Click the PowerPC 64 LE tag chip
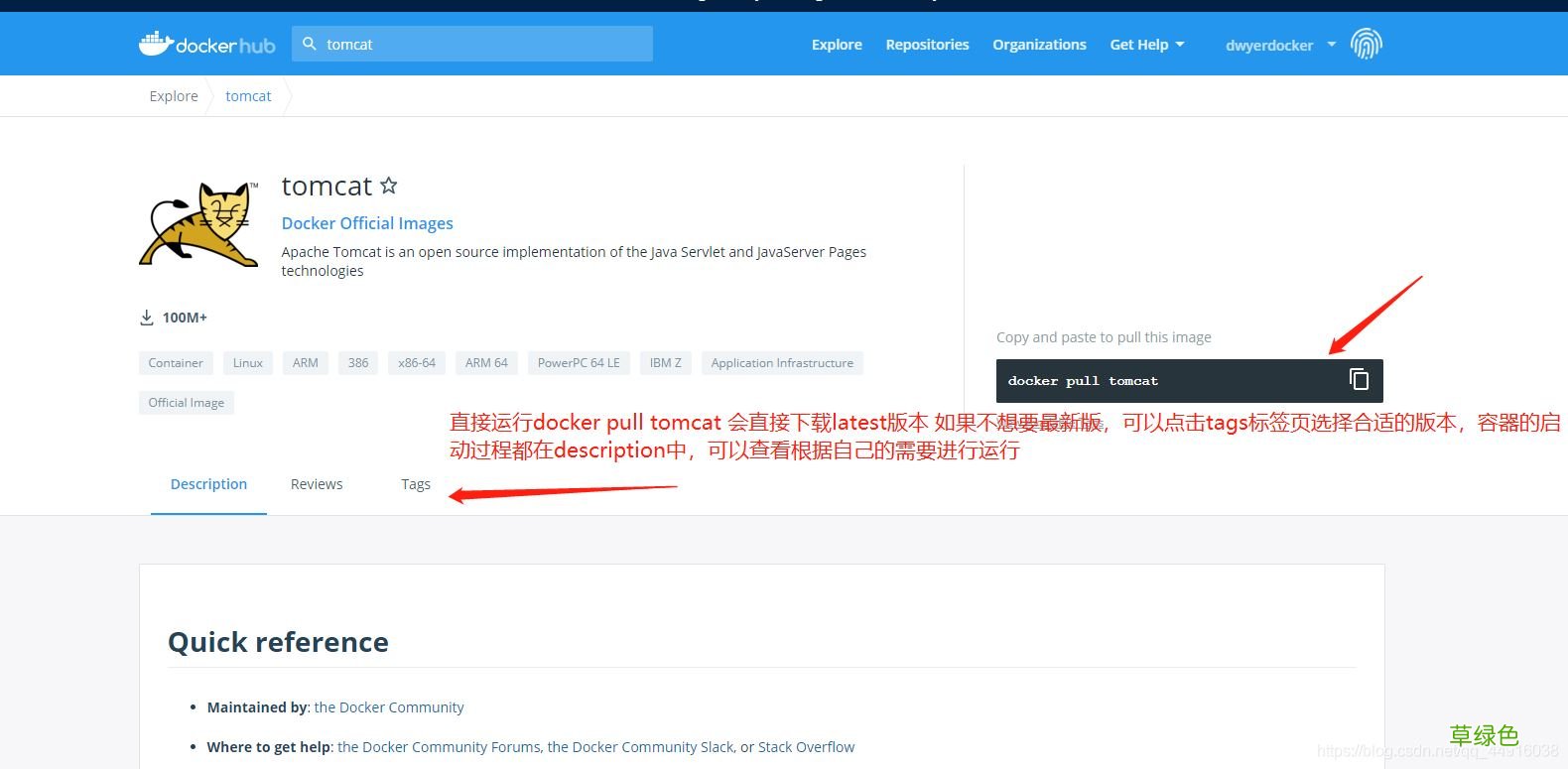Viewport: 1568px width, 769px height. (x=579, y=363)
